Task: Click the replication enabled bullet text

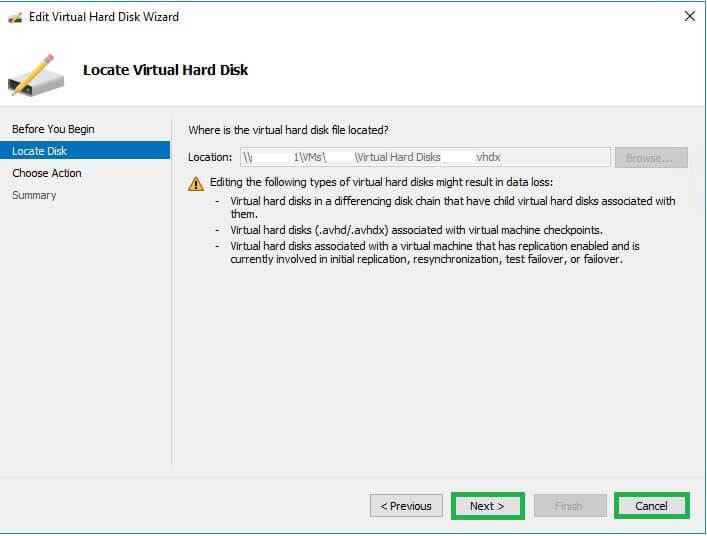Action: [435, 252]
